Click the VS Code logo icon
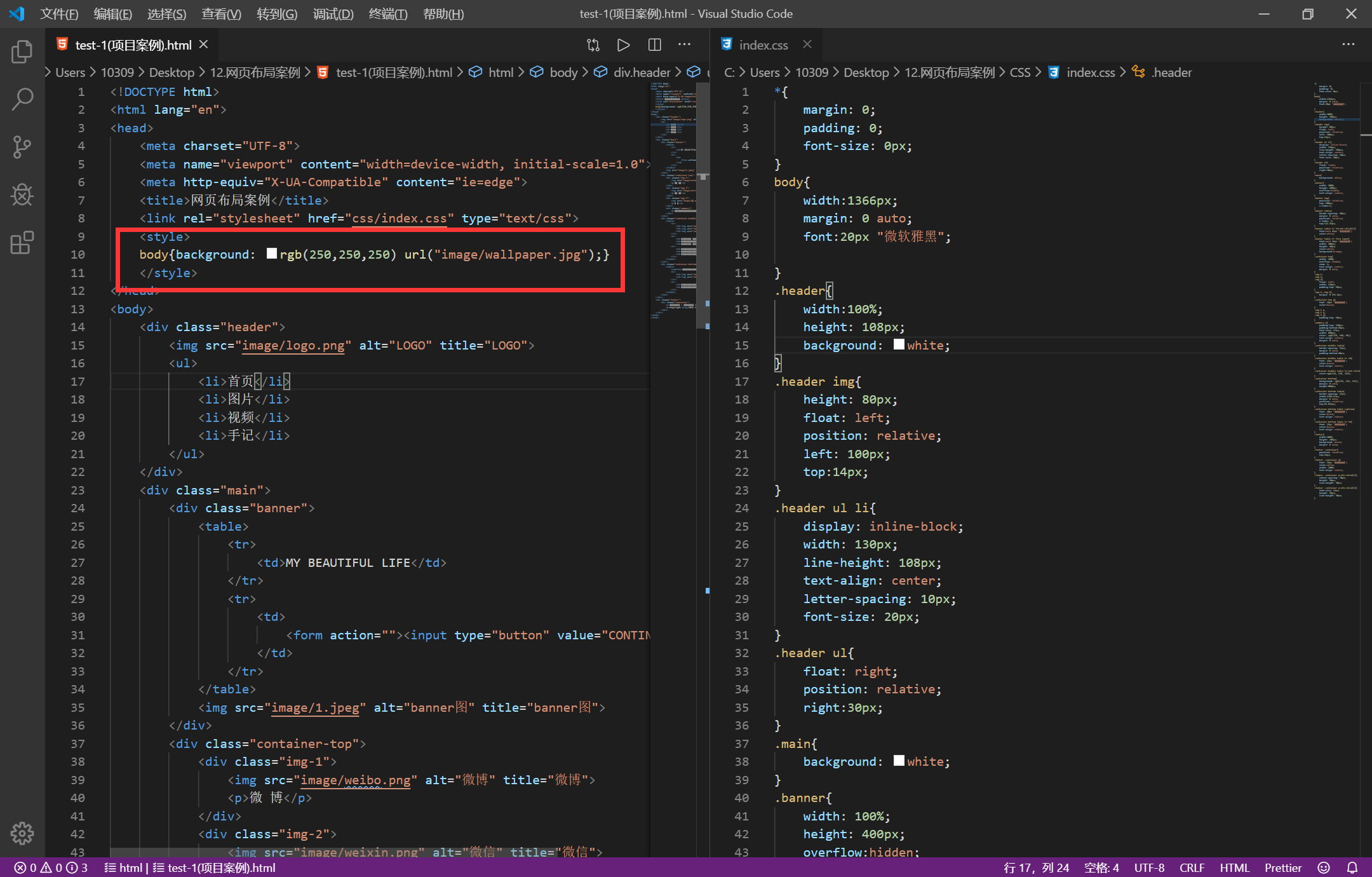The width and height of the screenshot is (1372, 877). [17, 13]
